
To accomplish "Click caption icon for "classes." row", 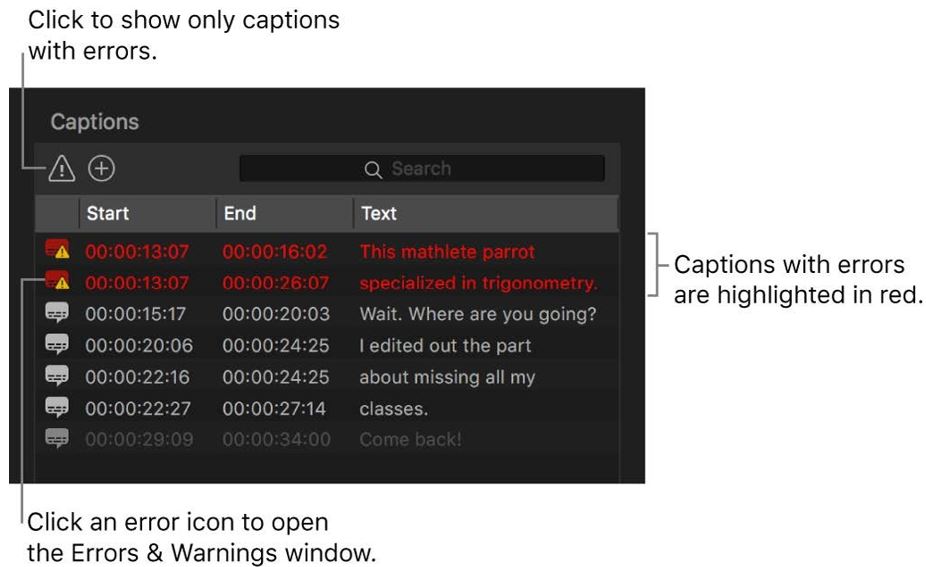I will click(57, 408).
